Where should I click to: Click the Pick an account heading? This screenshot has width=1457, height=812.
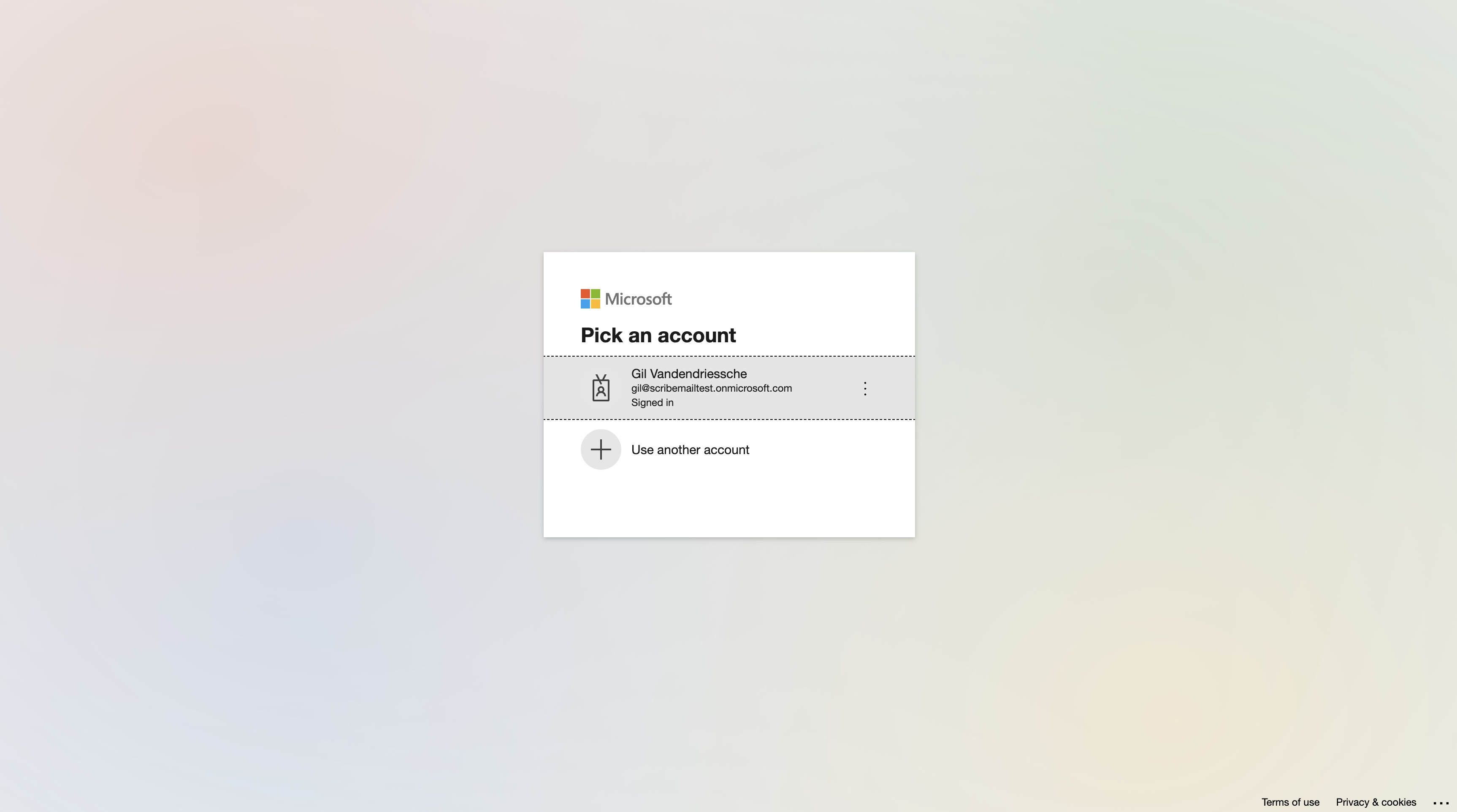click(x=658, y=336)
